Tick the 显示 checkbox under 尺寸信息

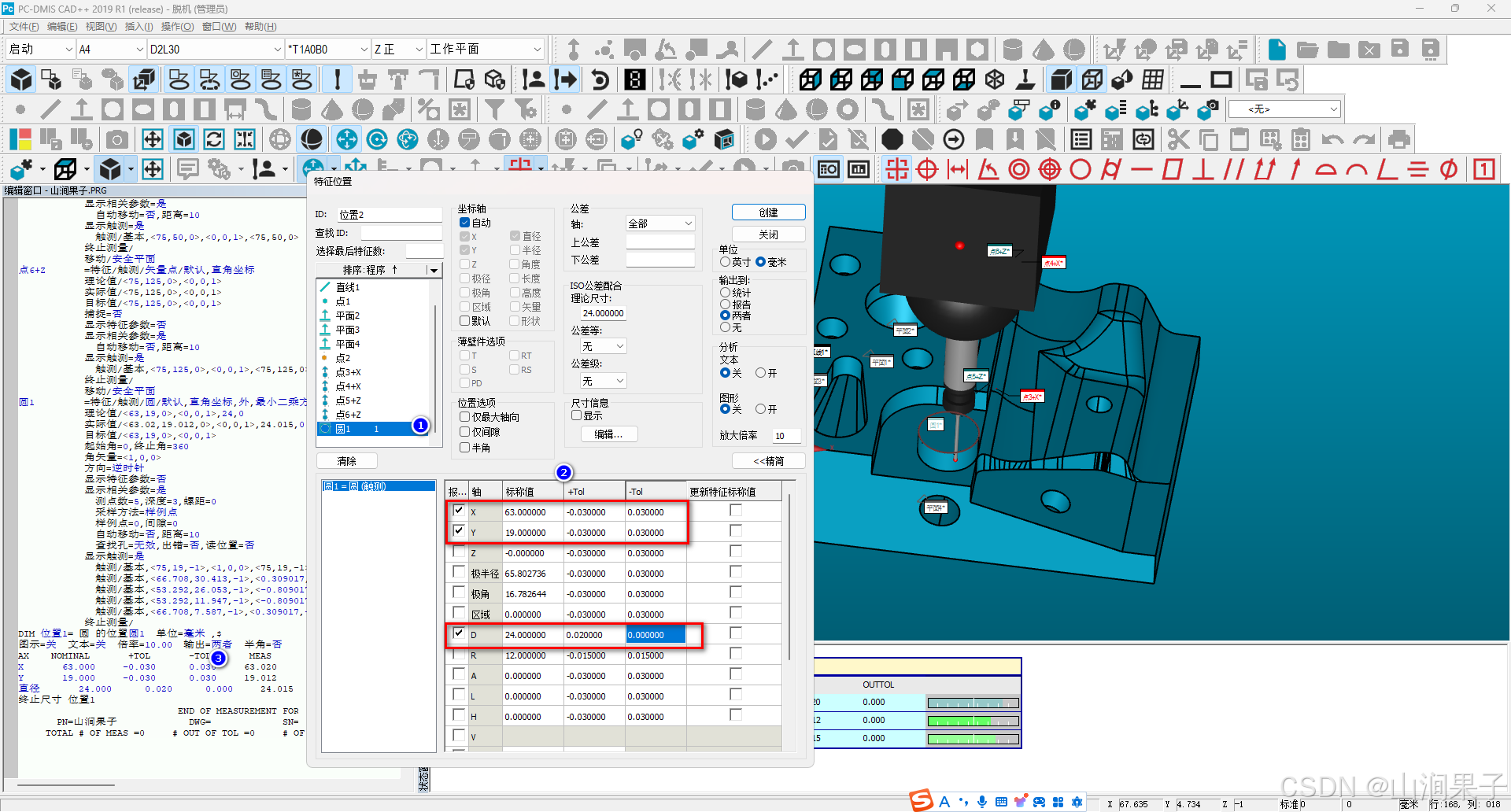point(576,415)
